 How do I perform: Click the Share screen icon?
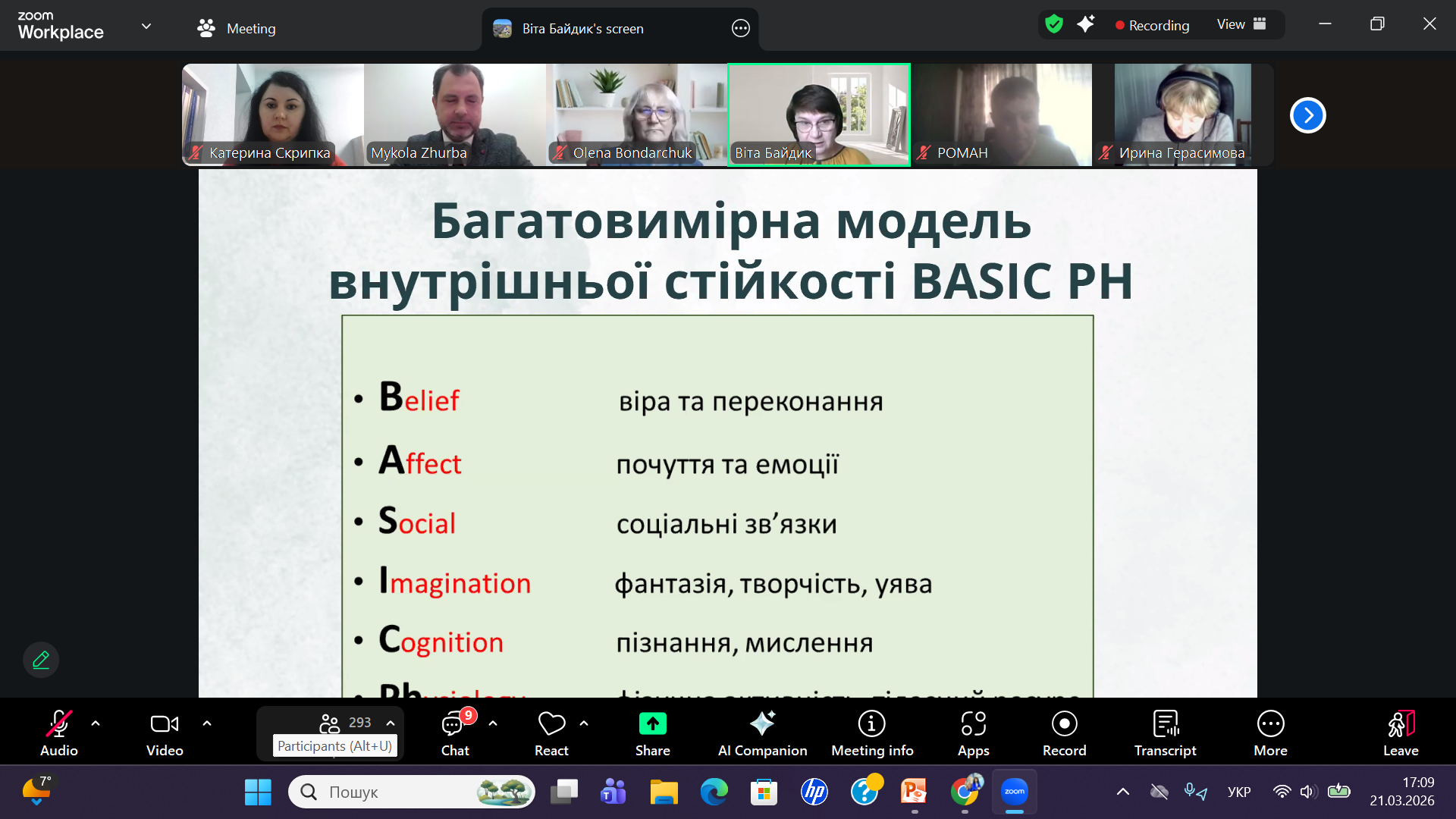point(652,724)
